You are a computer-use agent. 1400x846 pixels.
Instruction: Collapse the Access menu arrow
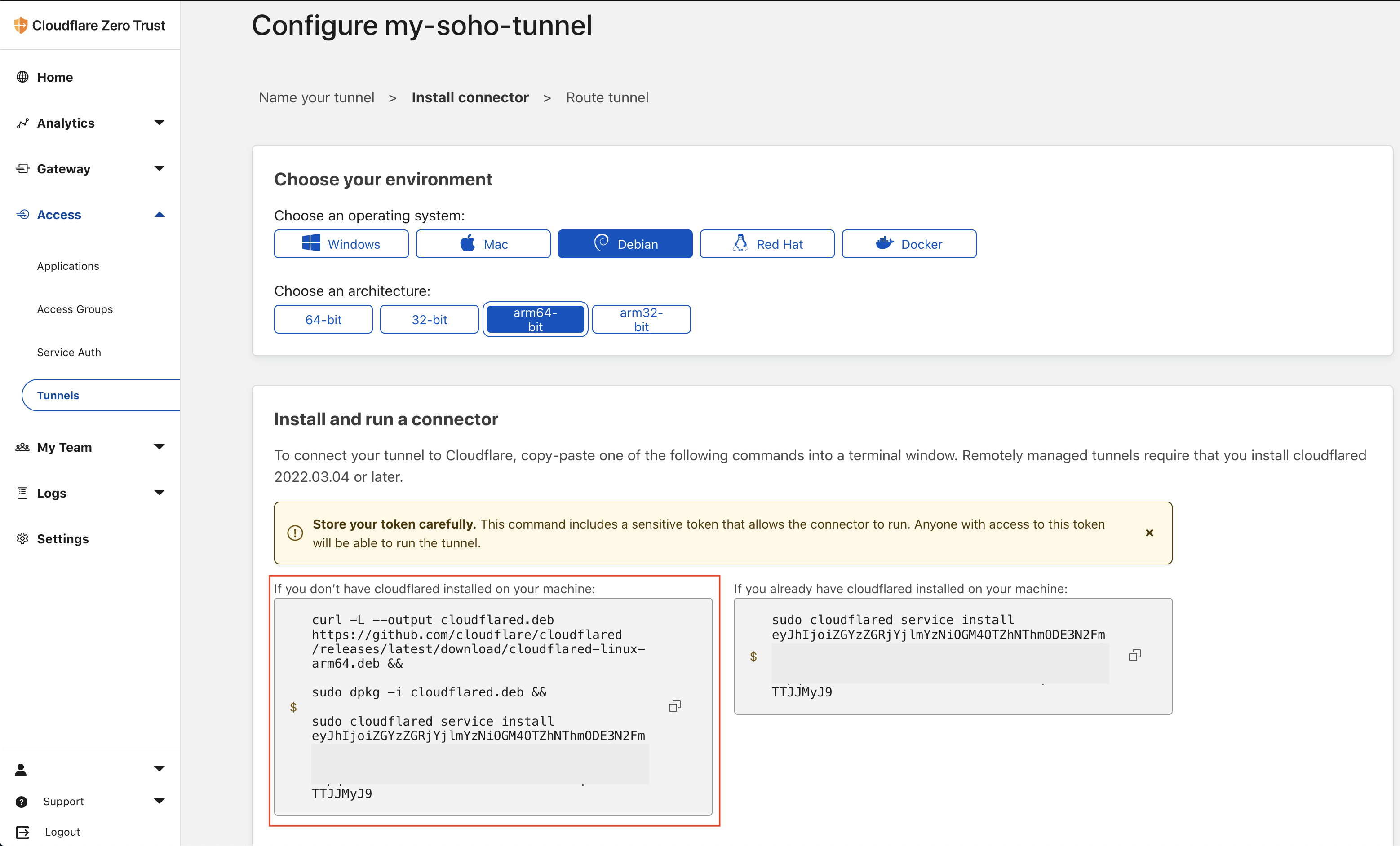click(159, 214)
